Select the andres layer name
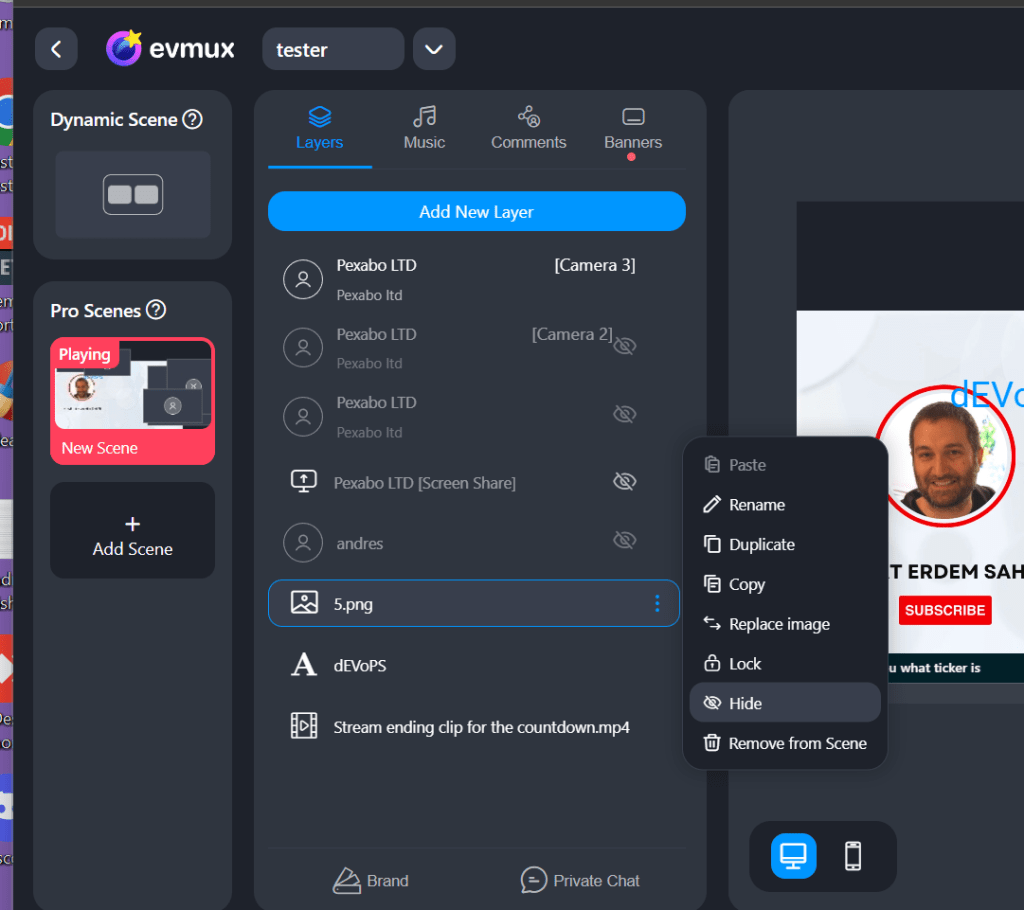The height and width of the screenshot is (910, 1024). point(360,544)
